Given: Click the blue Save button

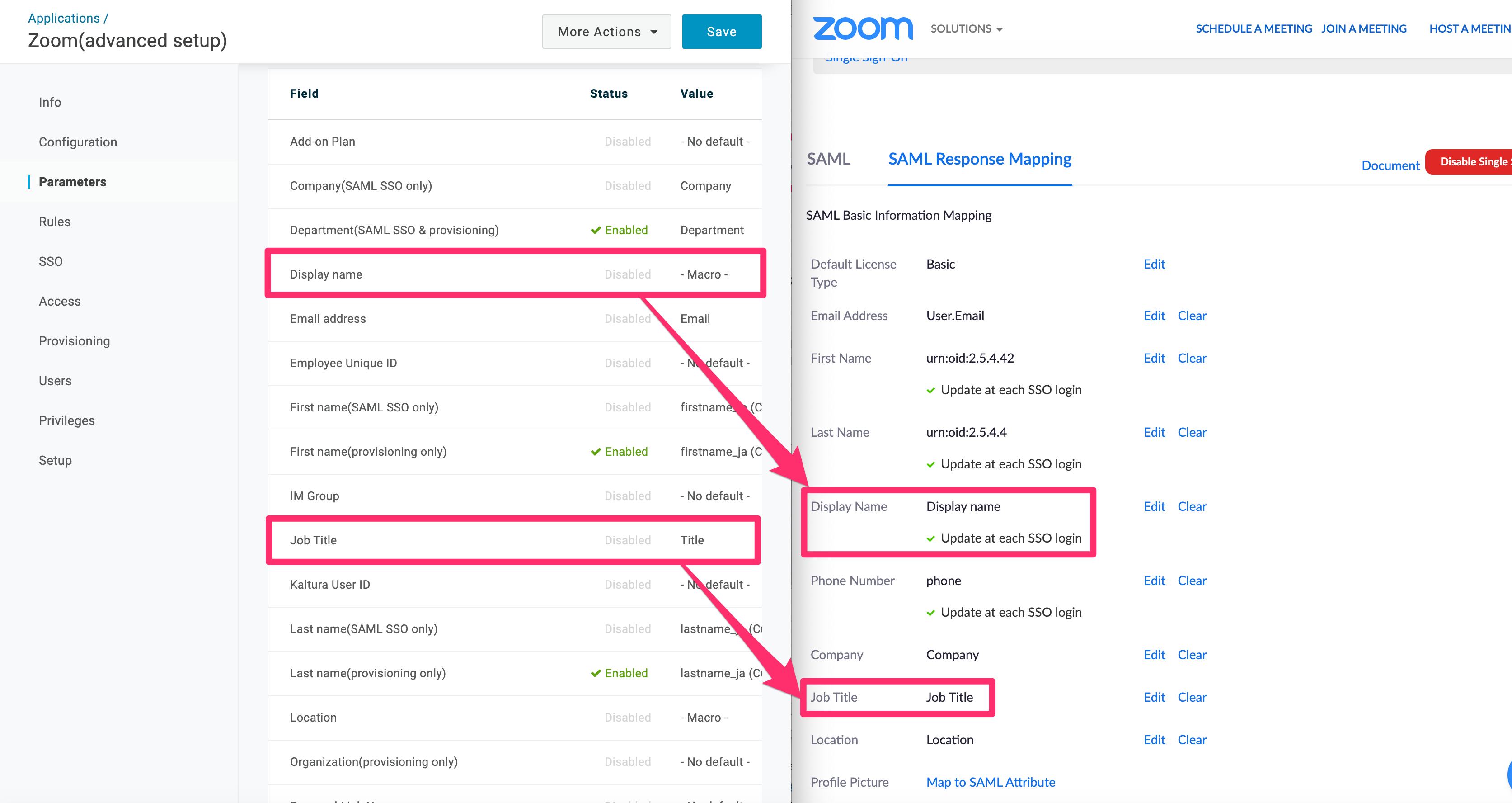Looking at the screenshot, I should [721, 32].
